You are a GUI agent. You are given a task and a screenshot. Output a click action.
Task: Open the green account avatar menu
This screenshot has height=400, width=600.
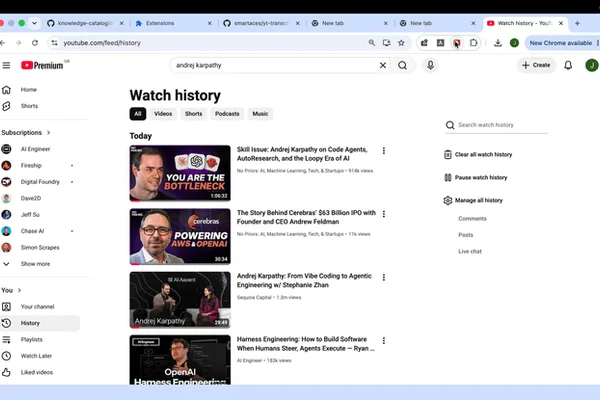pos(592,65)
